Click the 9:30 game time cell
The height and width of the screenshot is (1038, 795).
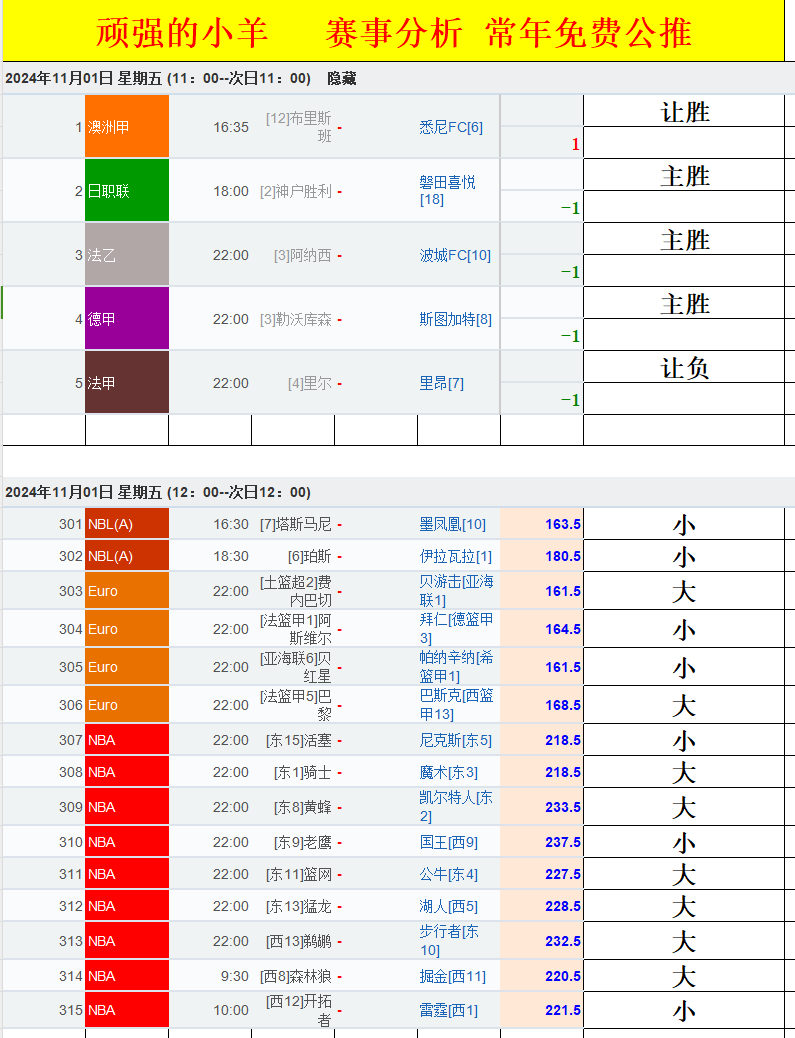pyautogui.click(x=235, y=976)
